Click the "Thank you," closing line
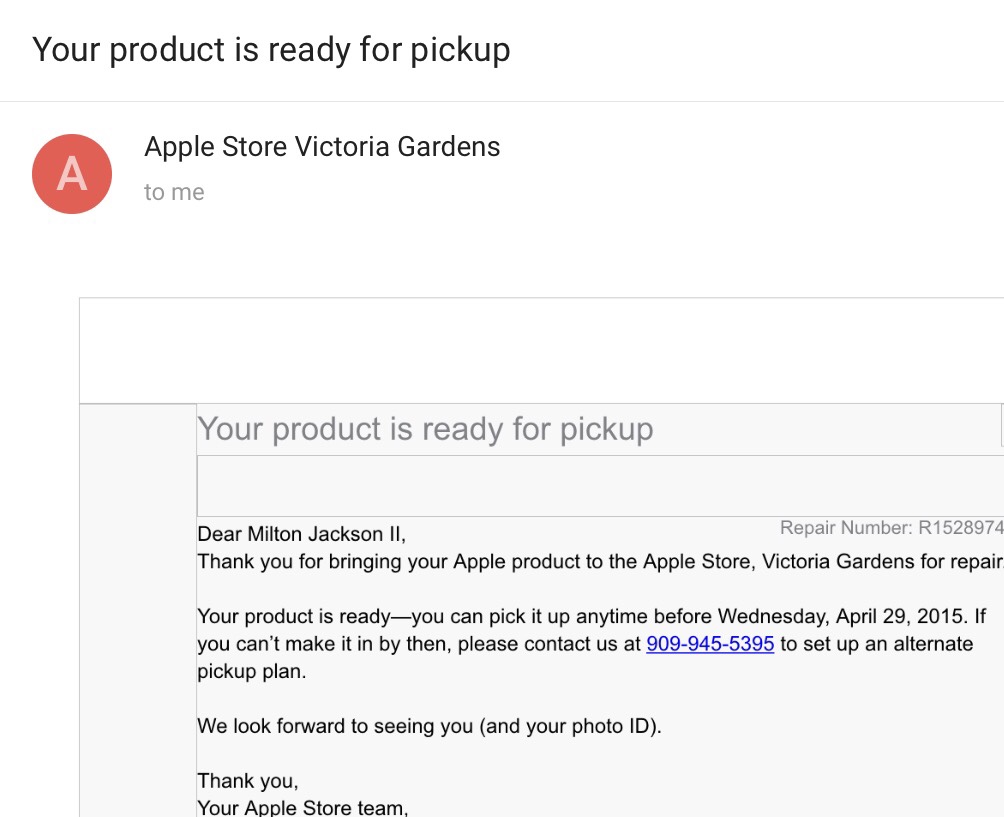This screenshot has height=817, width=1004. point(248,781)
